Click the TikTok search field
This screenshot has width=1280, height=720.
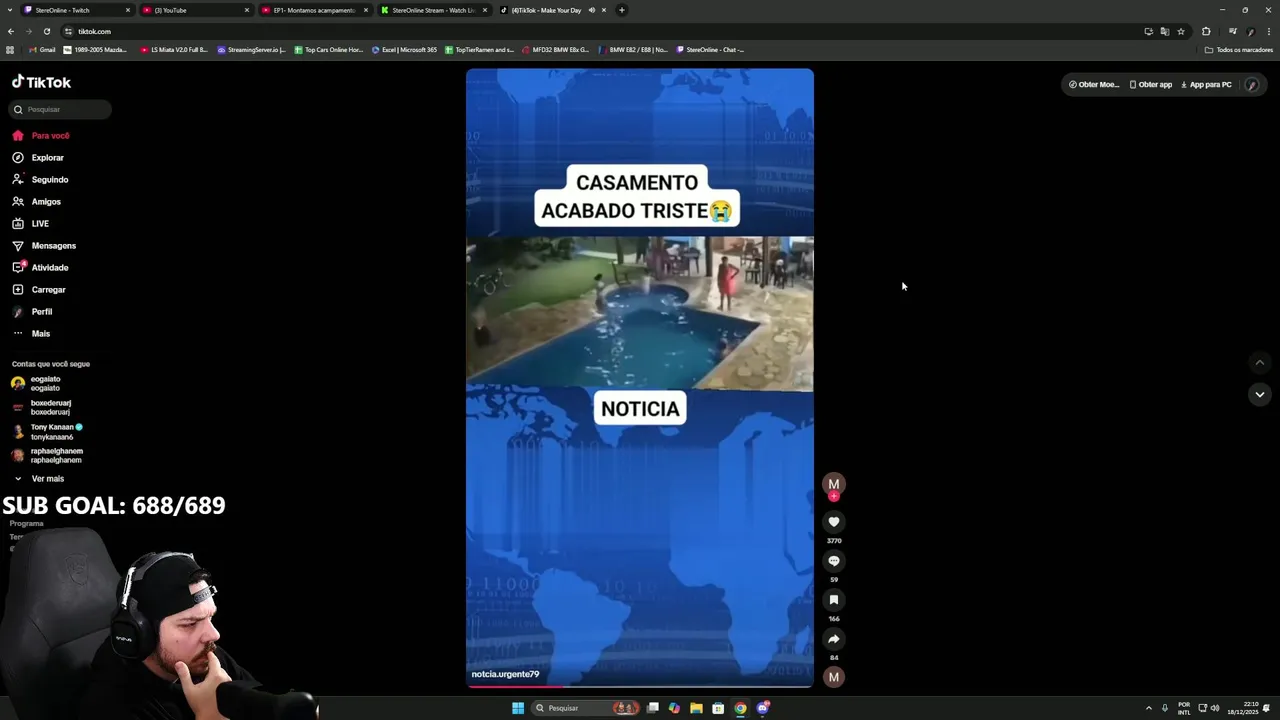tap(60, 109)
